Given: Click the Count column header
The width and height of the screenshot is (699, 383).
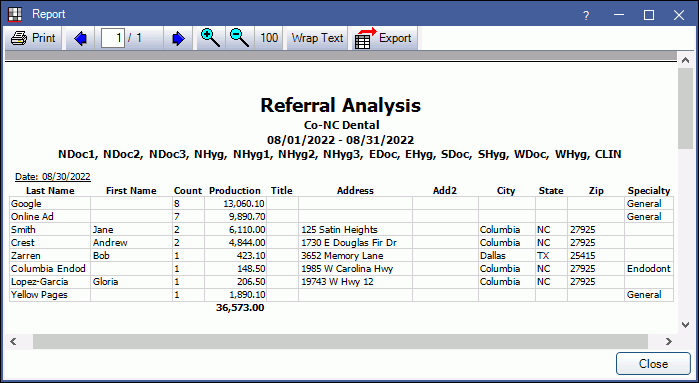Looking at the screenshot, I should 188,191.
